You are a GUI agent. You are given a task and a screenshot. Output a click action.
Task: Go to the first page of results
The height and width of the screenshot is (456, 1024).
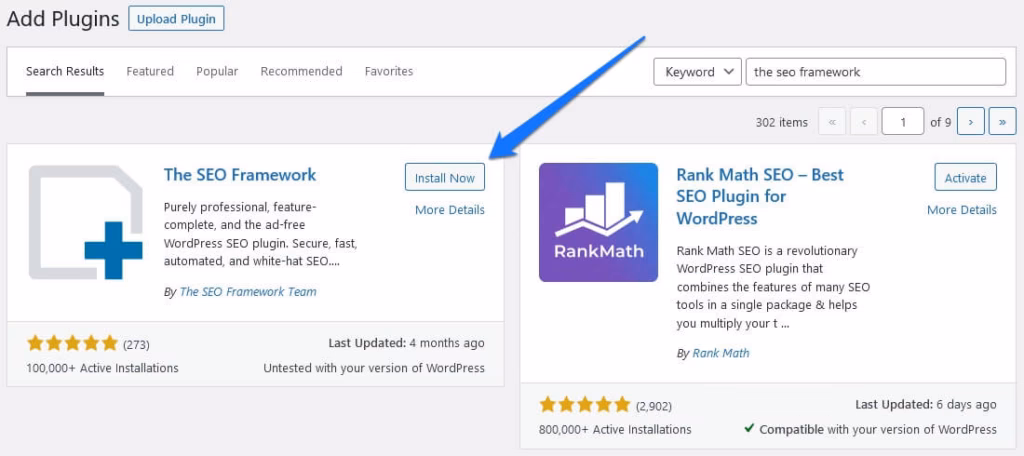(831, 122)
